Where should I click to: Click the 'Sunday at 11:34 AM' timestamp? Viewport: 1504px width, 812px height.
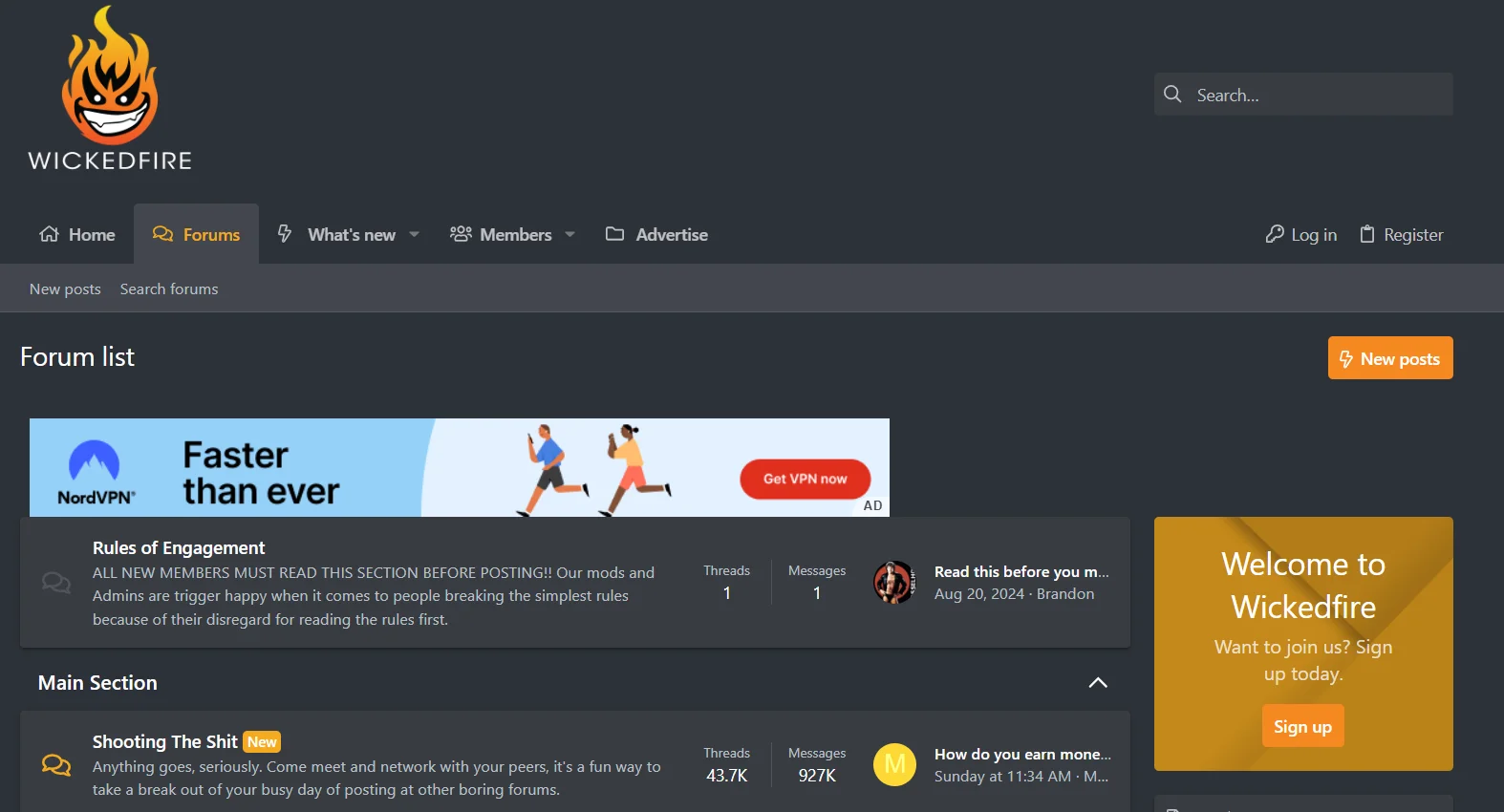[x=1002, y=776]
